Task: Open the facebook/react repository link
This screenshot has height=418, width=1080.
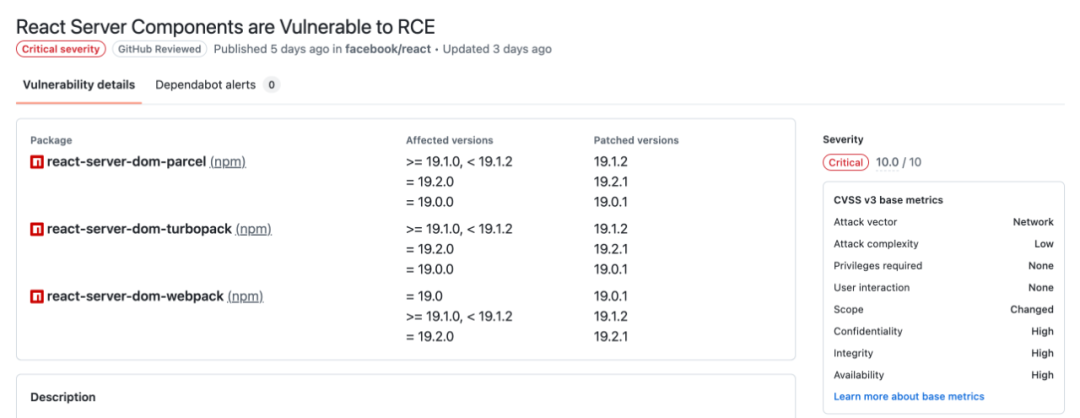Action: pyautogui.click(x=390, y=49)
